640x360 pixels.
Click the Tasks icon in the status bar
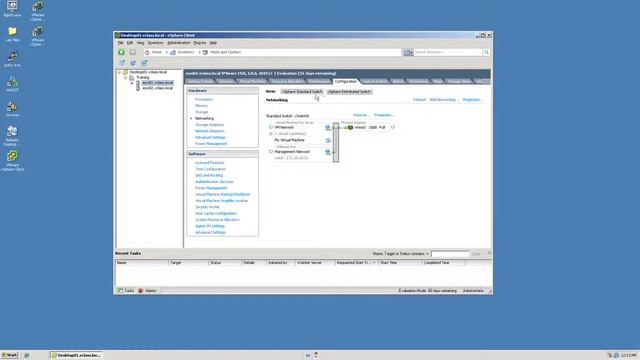point(120,291)
